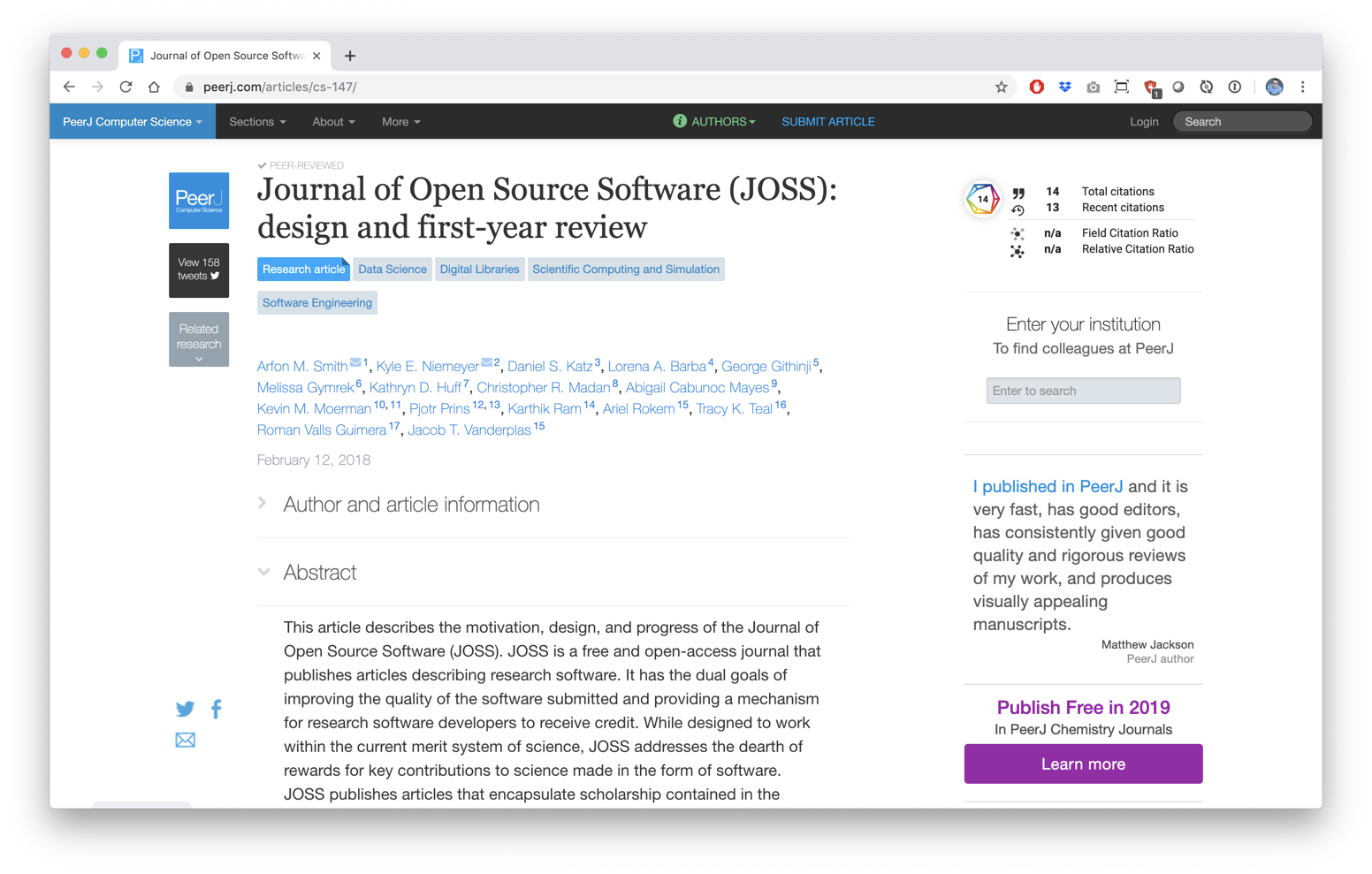1372x874 pixels.
Task: Open the Dropbox extension icon
Action: tap(1064, 87)
